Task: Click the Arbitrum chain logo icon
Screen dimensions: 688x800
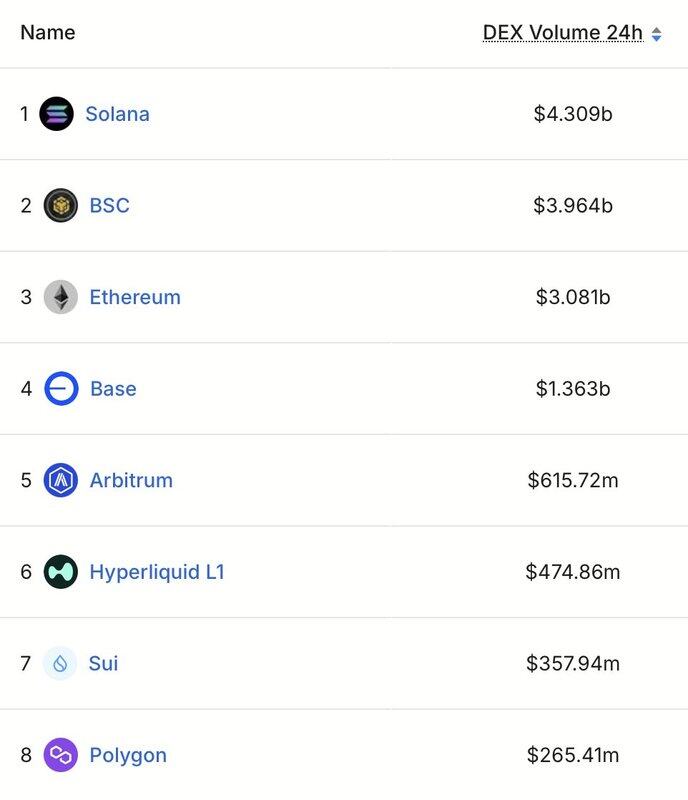Action: click(x=61, y=480)
